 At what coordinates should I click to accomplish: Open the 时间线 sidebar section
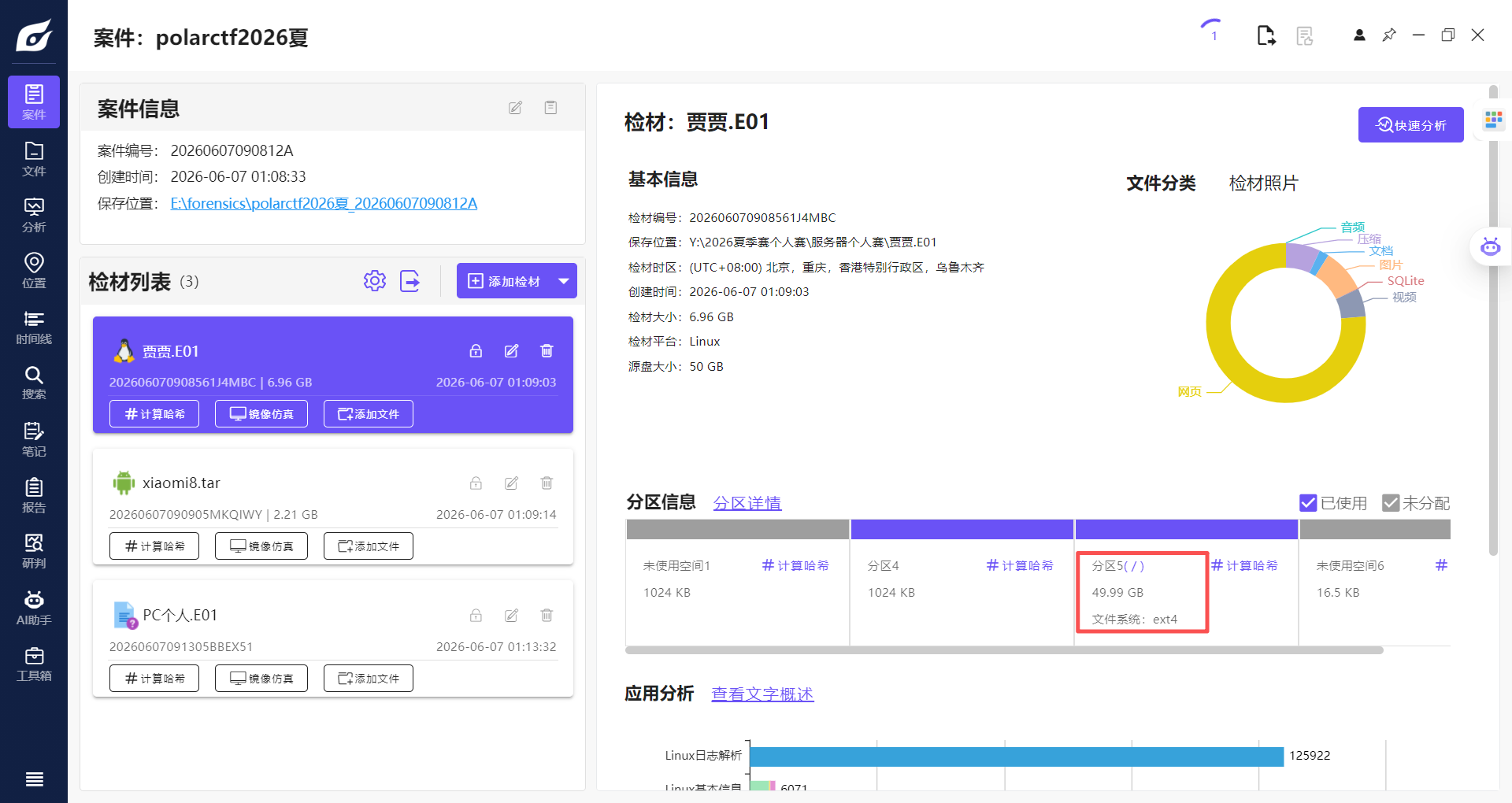(x=34, y=327)
